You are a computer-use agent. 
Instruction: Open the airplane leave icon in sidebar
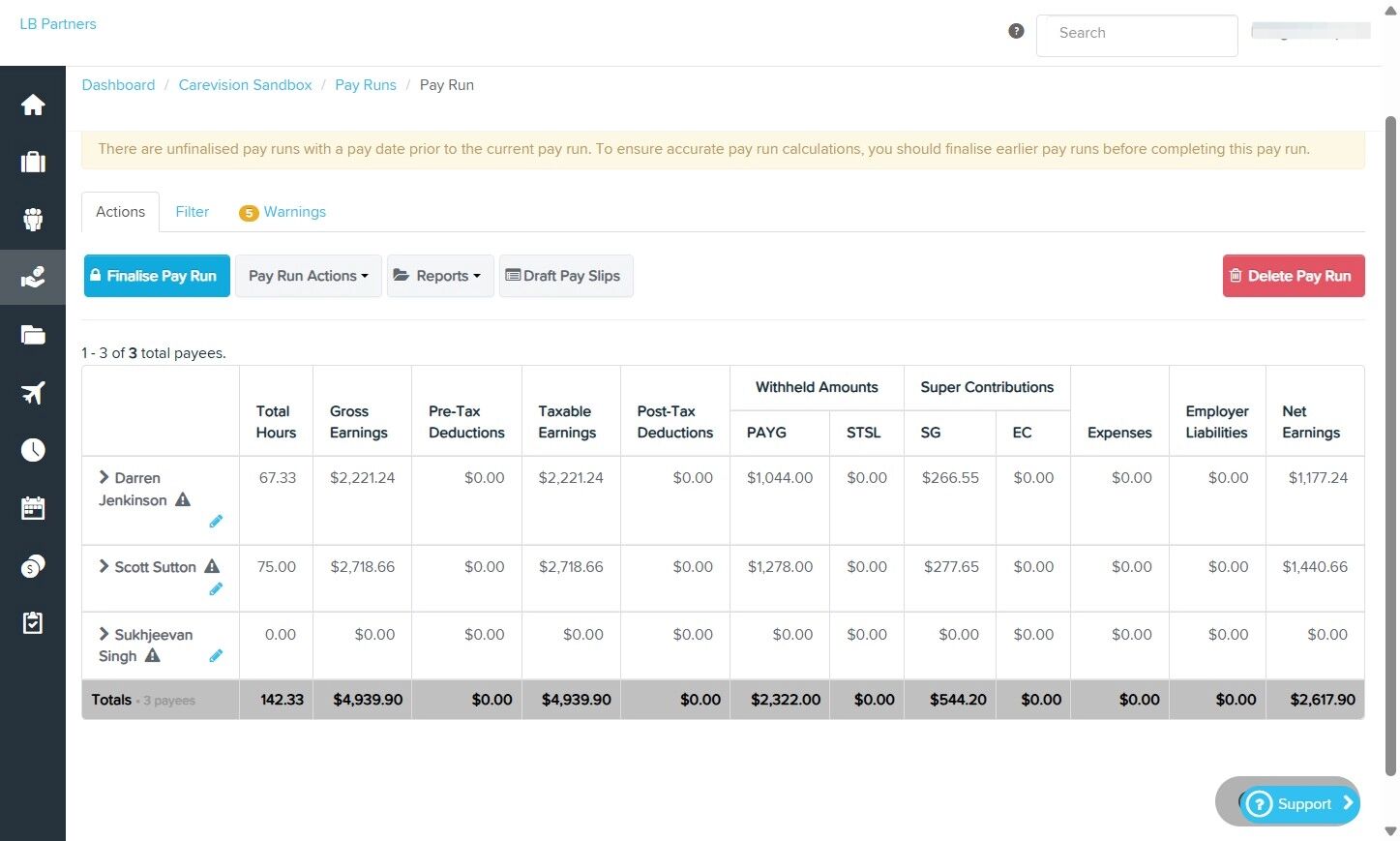(33, 392)
